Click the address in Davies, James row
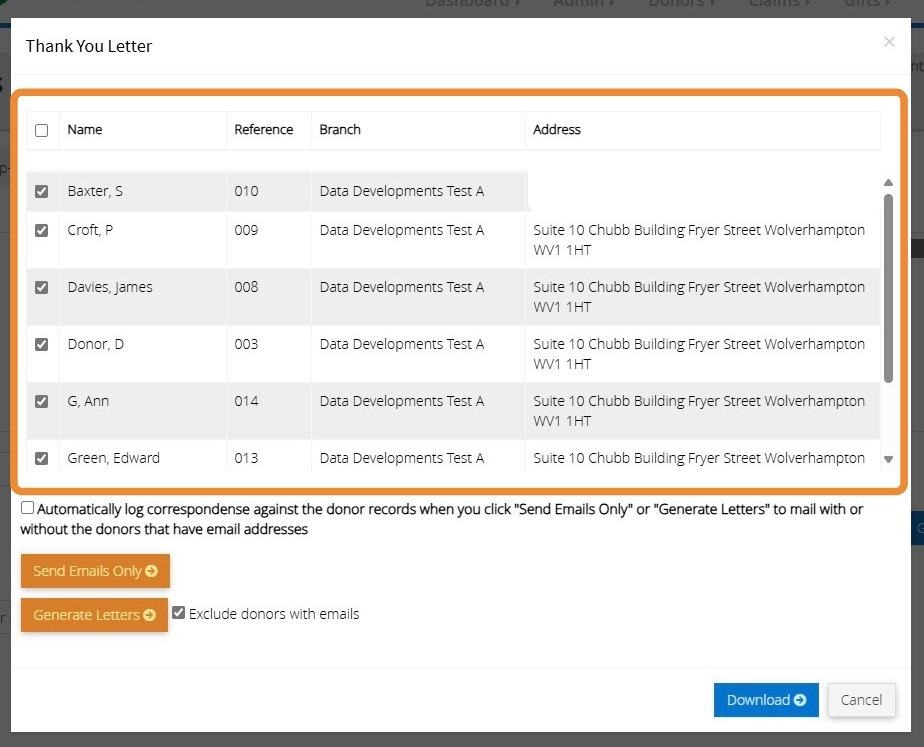This screenshot has width=924, height=747. coord(699,297)
